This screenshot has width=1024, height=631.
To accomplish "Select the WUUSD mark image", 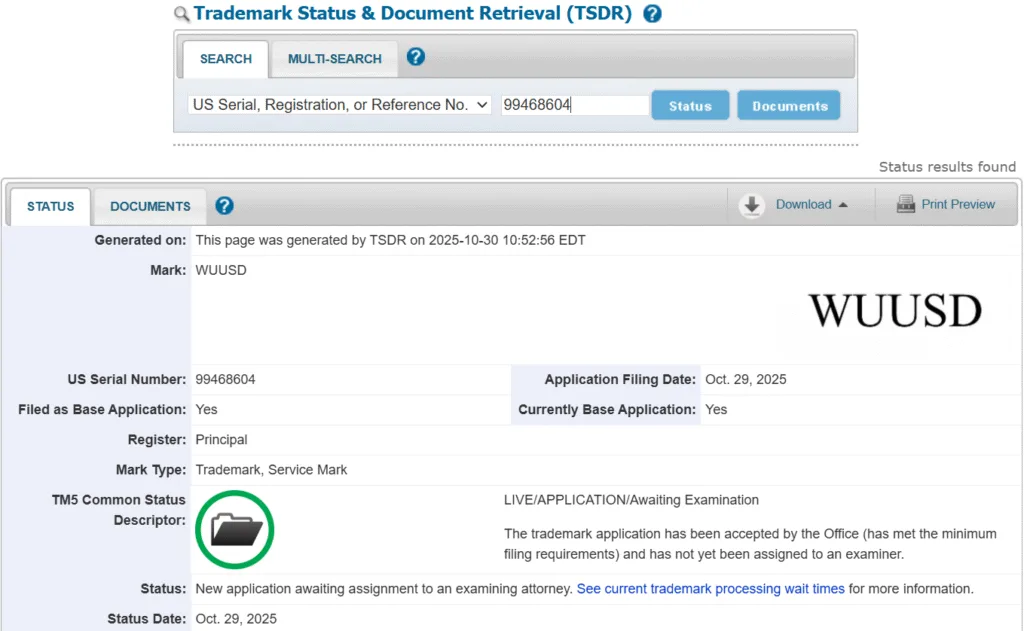I will (x=897, y=311).
